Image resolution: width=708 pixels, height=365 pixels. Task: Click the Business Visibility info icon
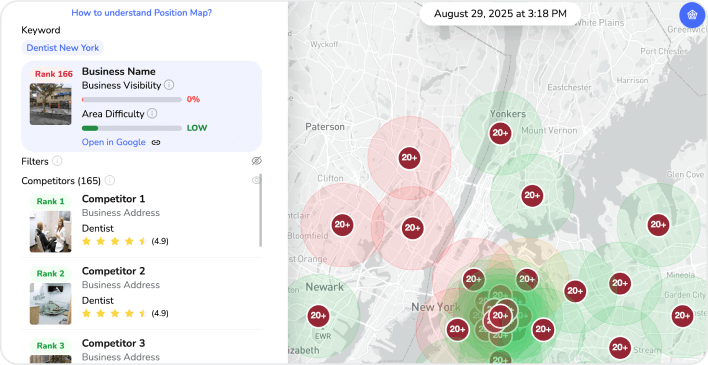[x=169, y=85]
